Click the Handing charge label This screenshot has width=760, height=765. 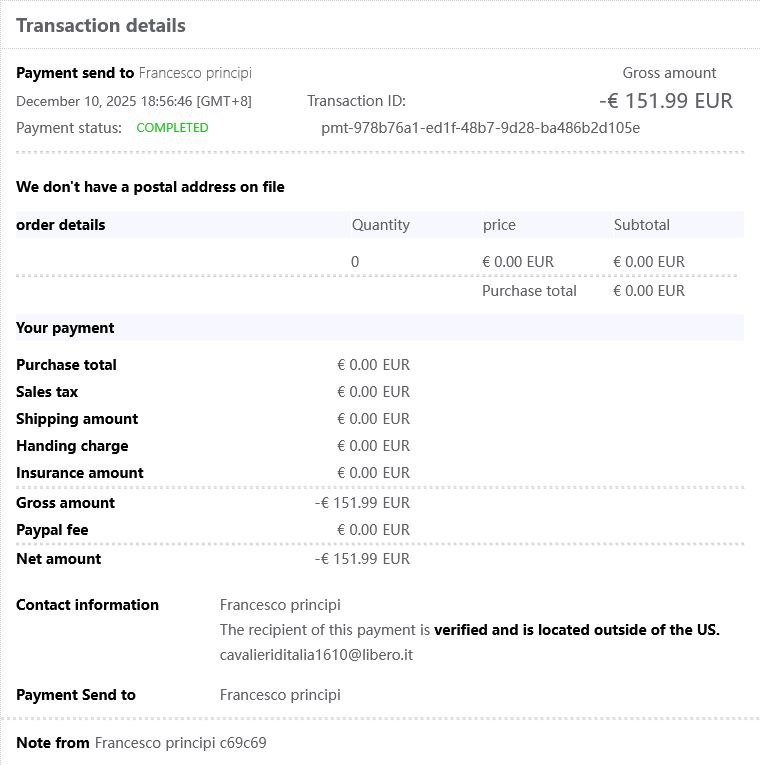72,446
